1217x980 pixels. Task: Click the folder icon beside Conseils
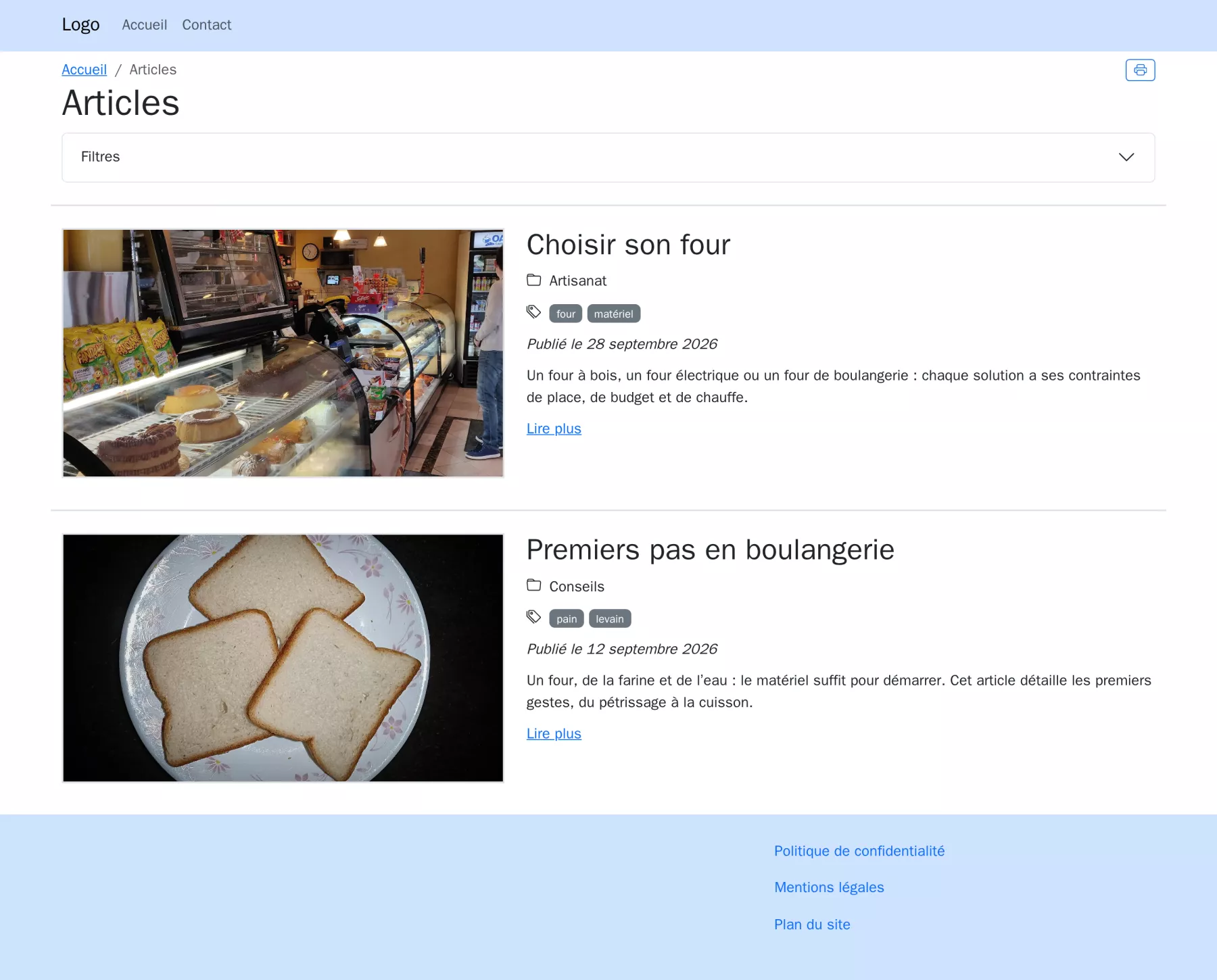pyautogui.click(x=534, y=585)
